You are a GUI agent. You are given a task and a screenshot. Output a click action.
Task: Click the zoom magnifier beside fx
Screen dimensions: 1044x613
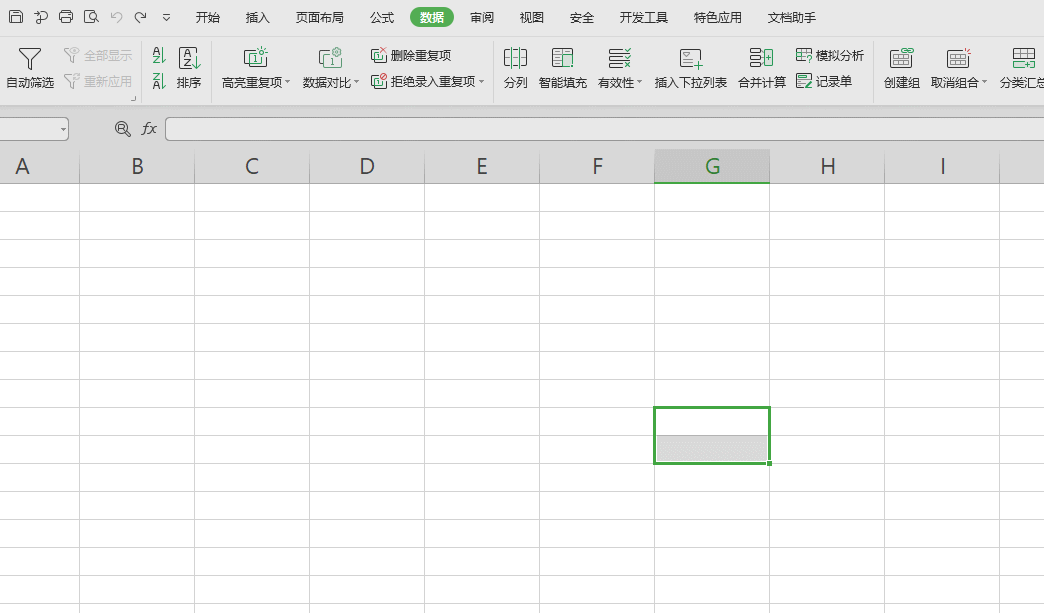123,128
